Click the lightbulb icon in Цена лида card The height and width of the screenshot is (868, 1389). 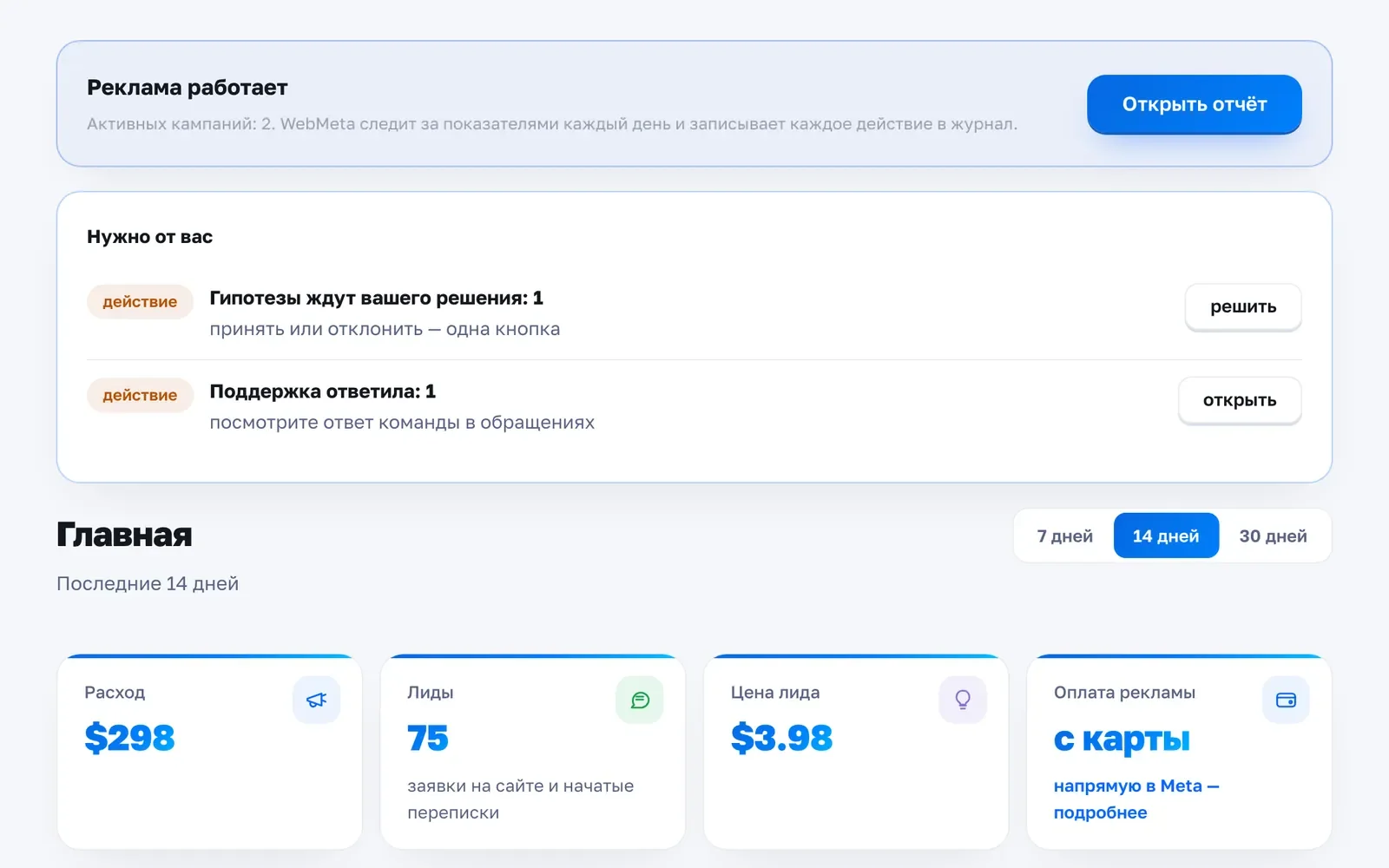(963, 700)
